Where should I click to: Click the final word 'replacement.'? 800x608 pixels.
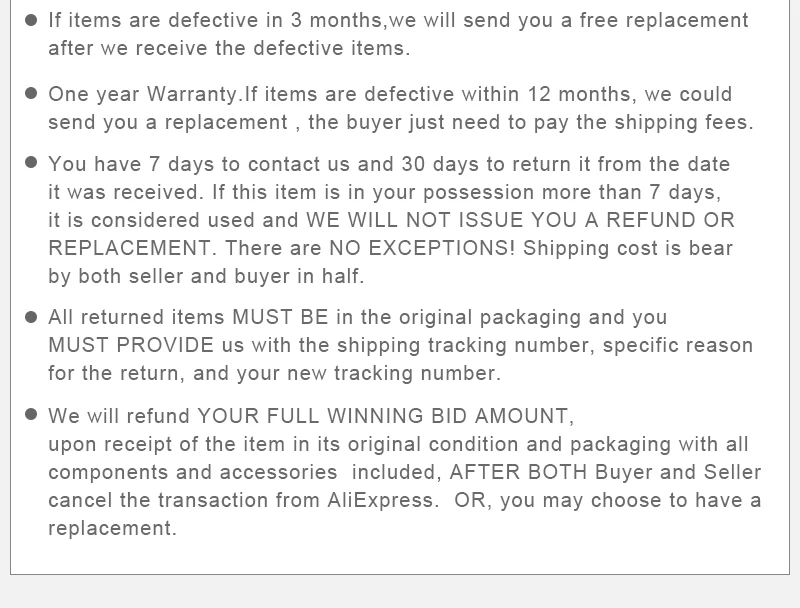point(112,528)
